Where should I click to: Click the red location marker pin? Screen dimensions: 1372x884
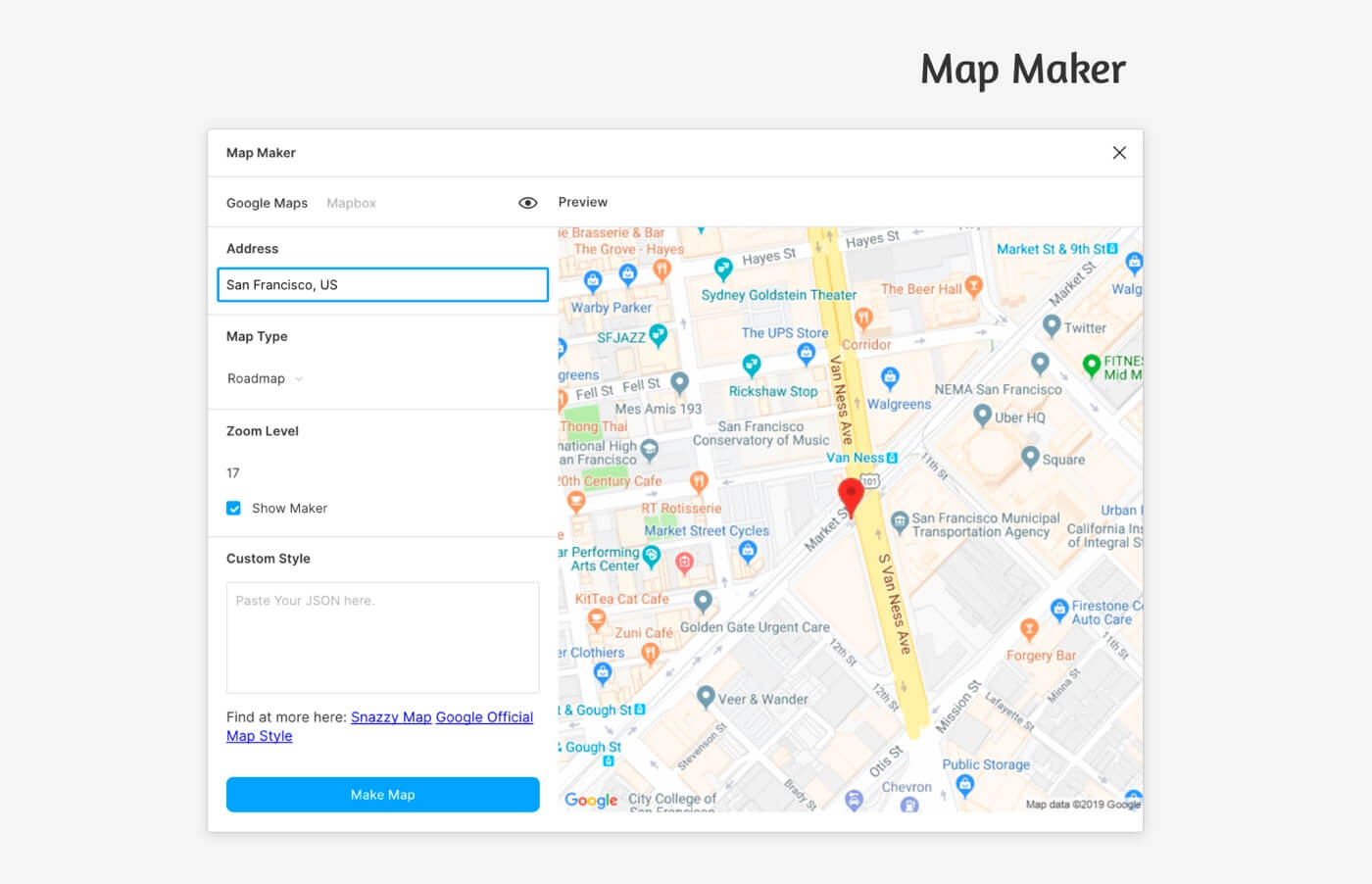[851, 497]
